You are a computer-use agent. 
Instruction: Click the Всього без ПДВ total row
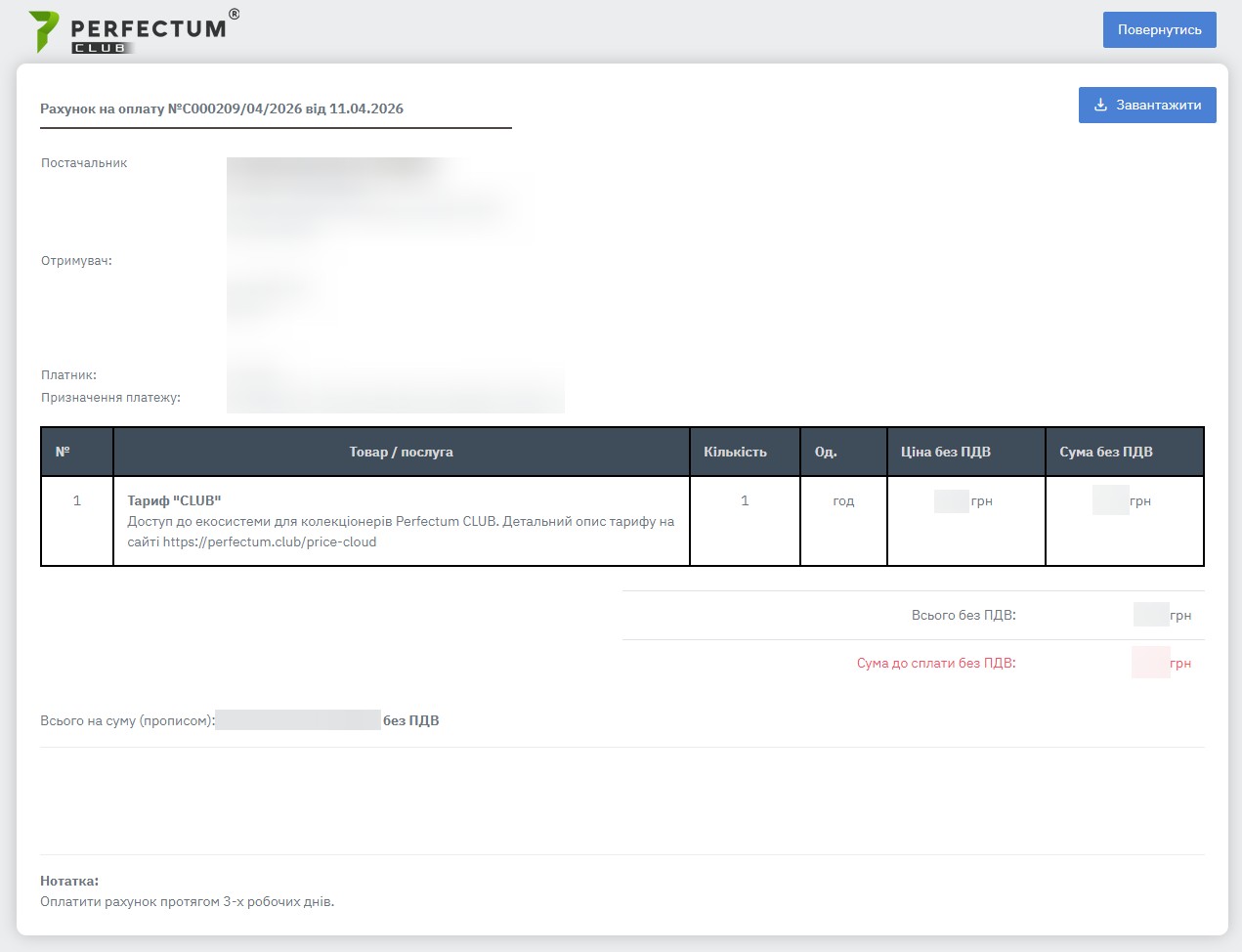963,615
